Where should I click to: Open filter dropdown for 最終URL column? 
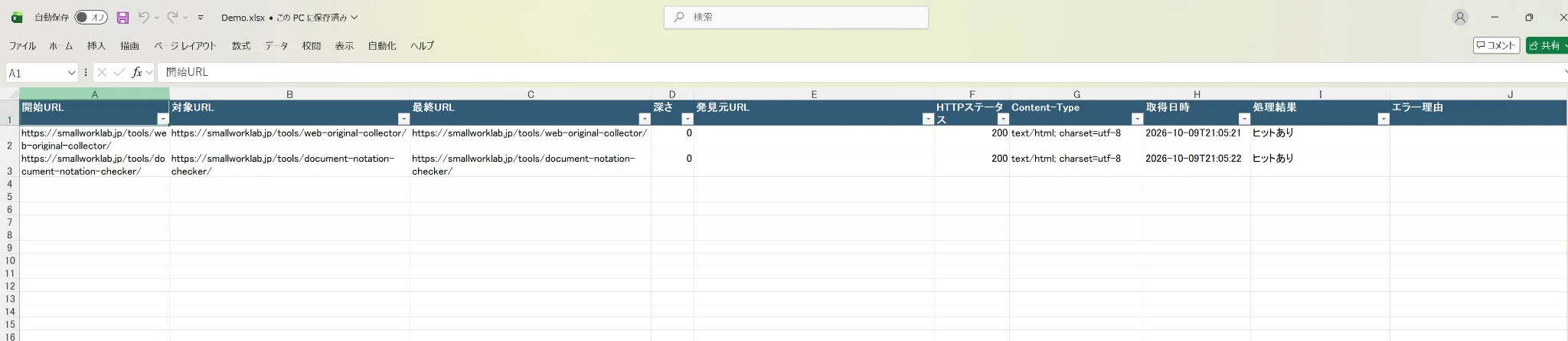tap(645, 120)
